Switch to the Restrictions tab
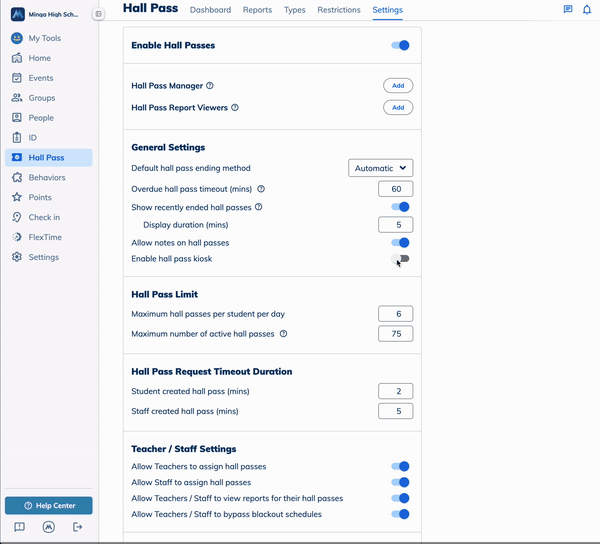This screenshot has width=600, height=544. pyautogui.click(x=338, y=10)
